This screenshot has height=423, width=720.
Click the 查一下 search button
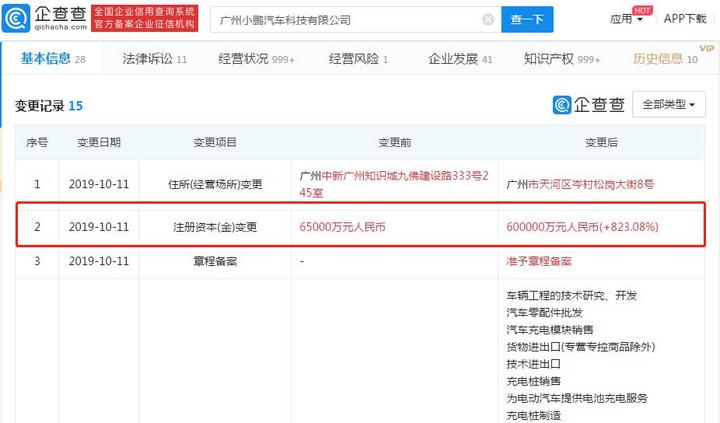click(527, 19)
